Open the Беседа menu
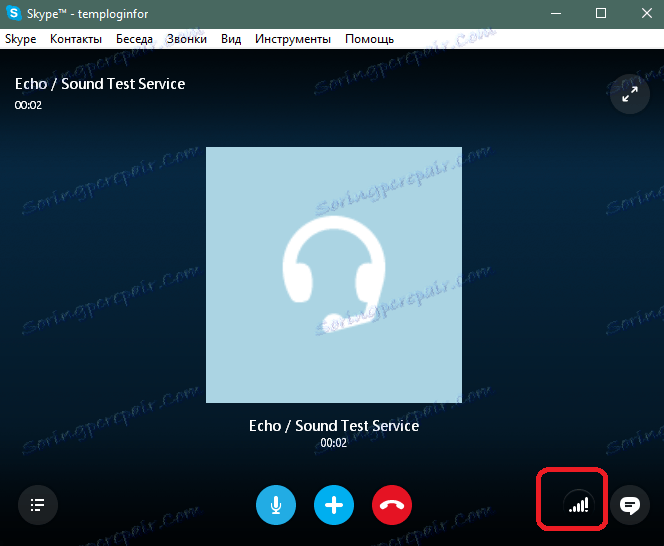 [x=134, y=39]
